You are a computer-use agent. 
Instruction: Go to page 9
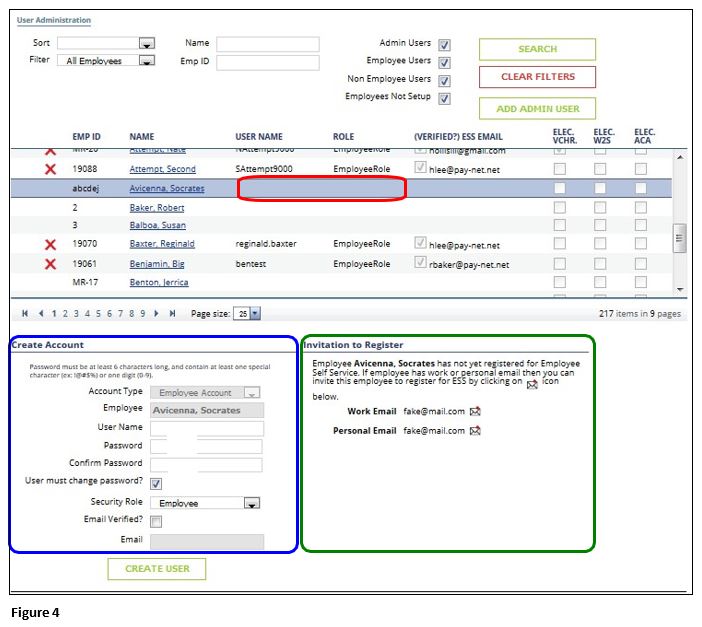pos(142,314)
